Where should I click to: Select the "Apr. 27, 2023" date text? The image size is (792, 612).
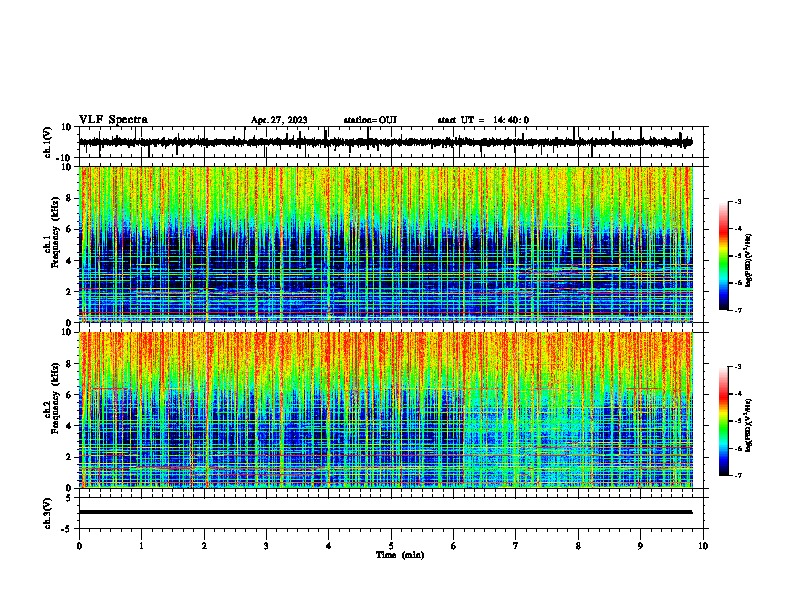pyautogui.click(x=279, y=120)
